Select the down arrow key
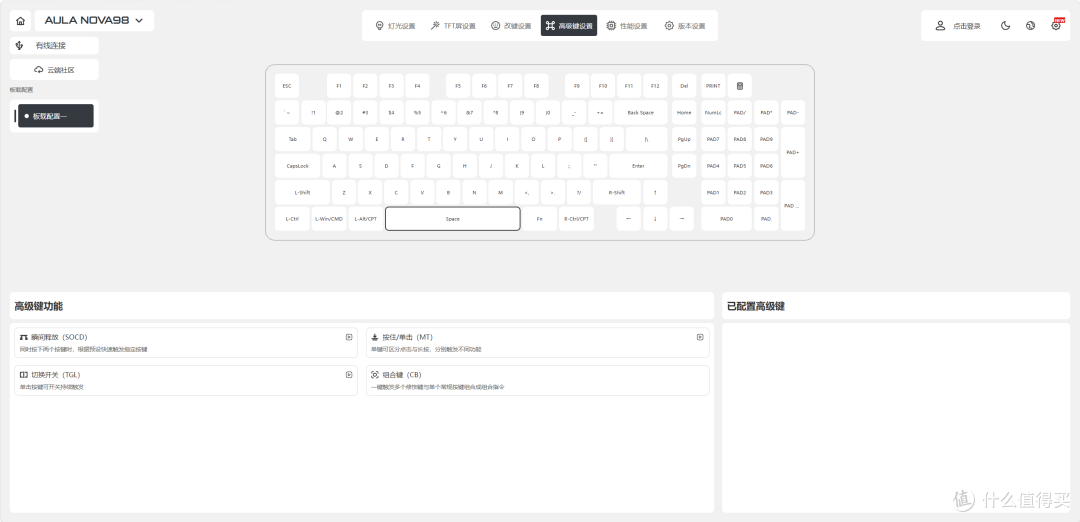 tap(655, 218)
